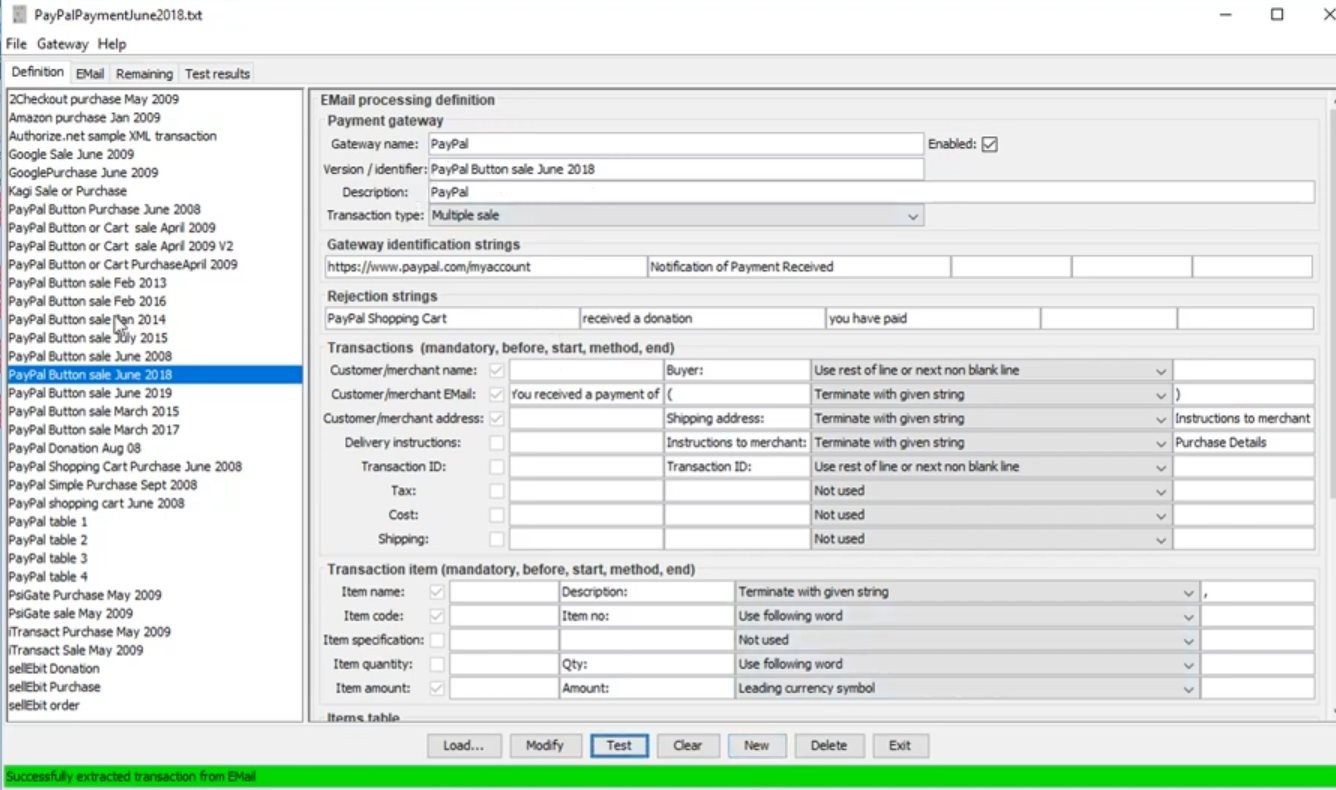Select iTransact Sale May 2009 in list

pyautogui.click(x=154, y=650)
